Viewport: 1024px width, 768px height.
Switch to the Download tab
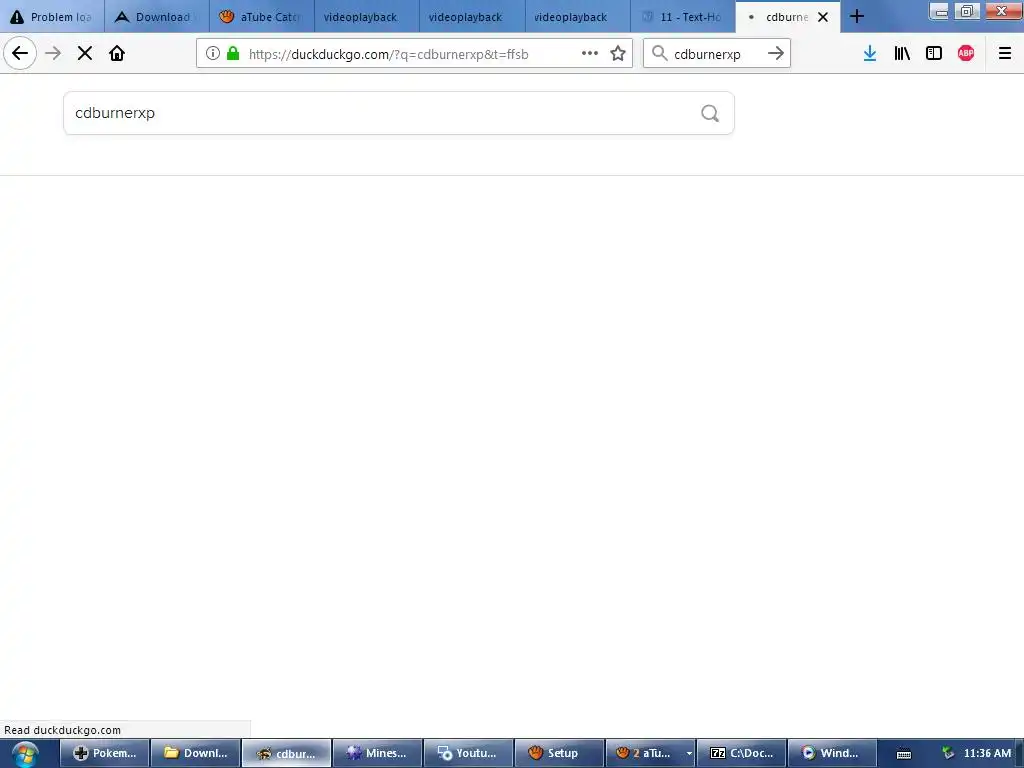(x=157, y=17)
